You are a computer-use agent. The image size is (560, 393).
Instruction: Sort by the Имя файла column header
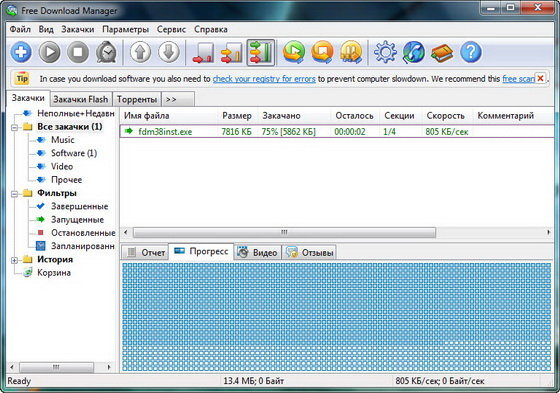pyautogui.click(x=169, y=116)
